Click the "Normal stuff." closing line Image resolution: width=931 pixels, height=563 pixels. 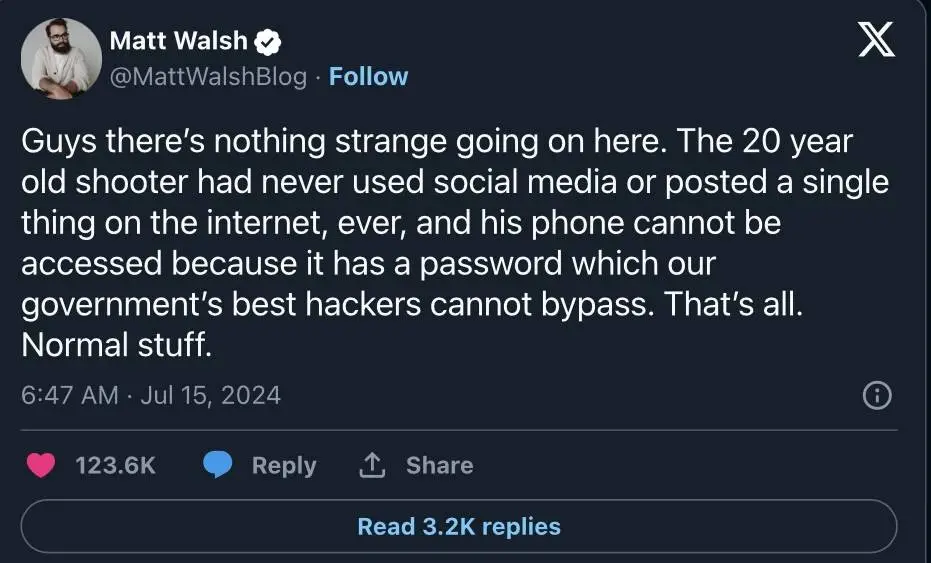pyautogui.click(x=117, y=346)
